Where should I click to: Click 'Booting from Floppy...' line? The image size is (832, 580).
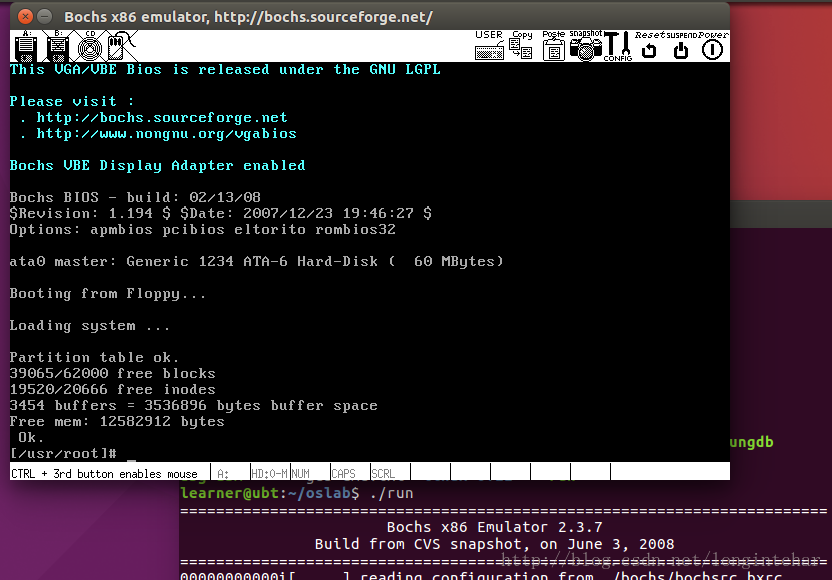(108, 293)
